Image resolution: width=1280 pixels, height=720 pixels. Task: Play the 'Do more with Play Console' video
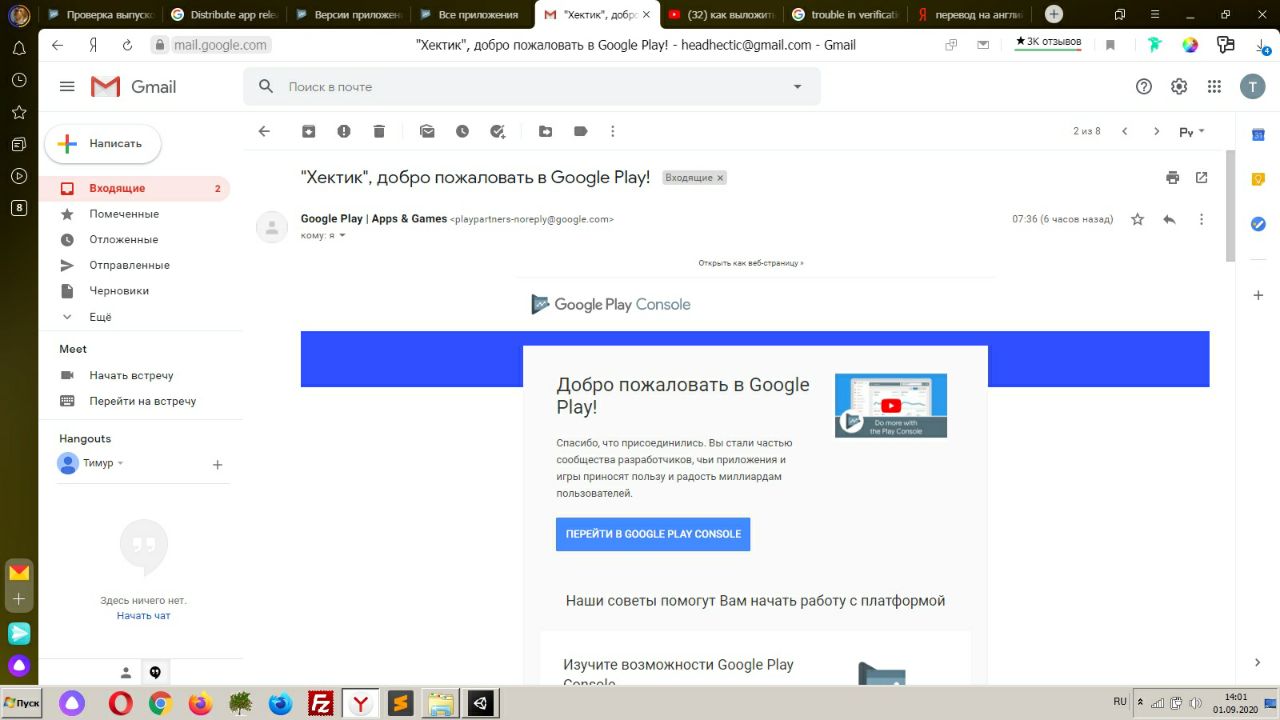891,405
